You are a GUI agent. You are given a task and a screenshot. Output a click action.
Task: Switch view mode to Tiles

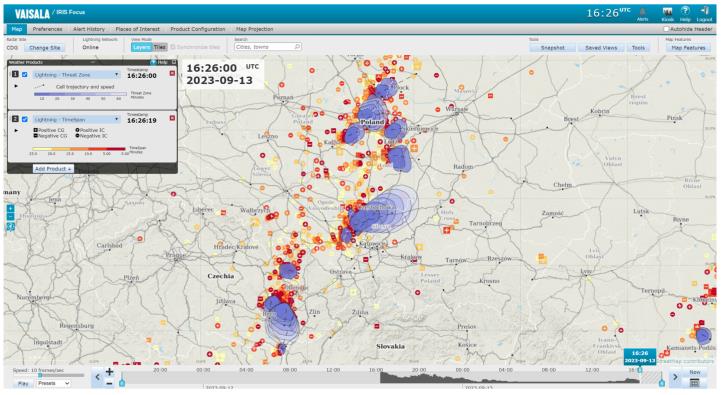[x=159, y=47]
